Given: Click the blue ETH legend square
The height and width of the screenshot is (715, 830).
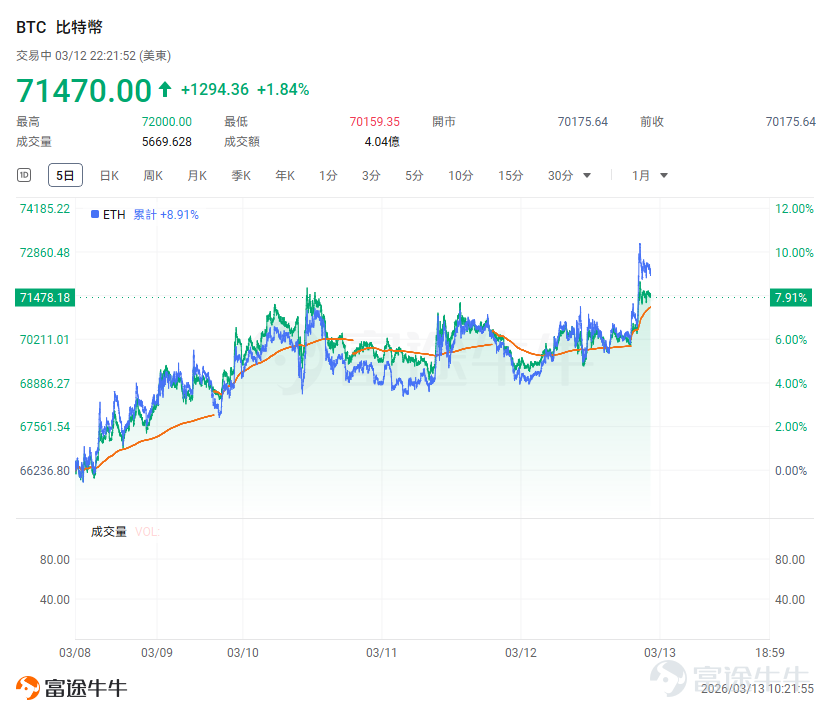Looking at the screenshot, I should (95, 214).
